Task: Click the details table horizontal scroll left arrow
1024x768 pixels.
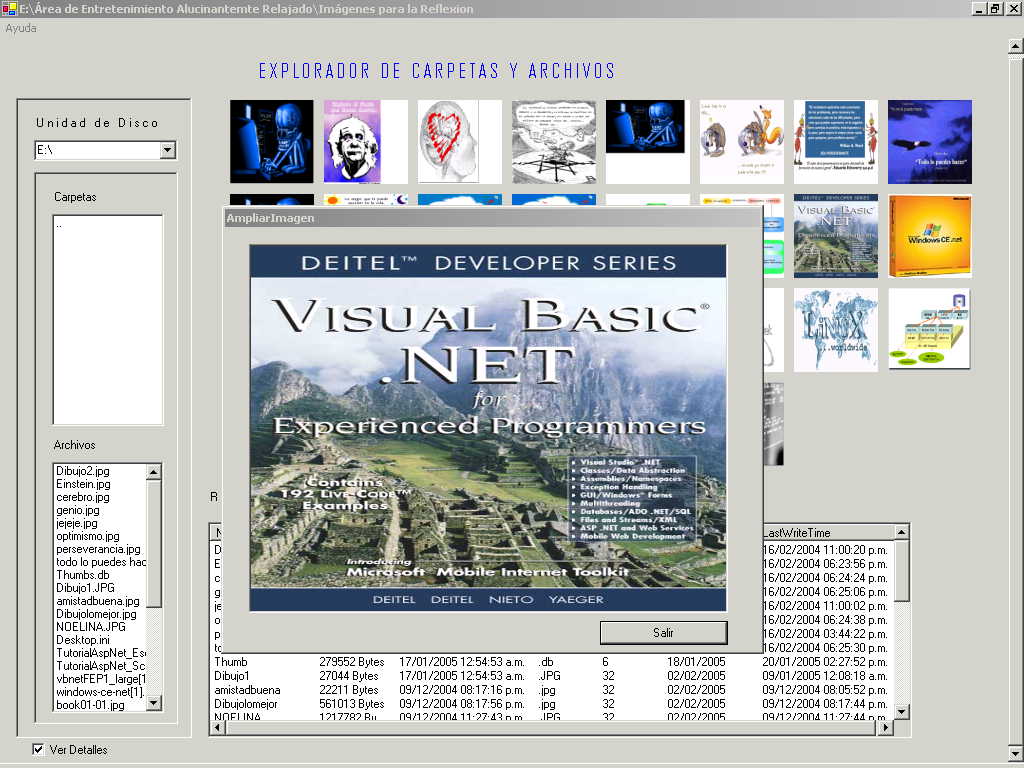Action: [x=218, y=727]
